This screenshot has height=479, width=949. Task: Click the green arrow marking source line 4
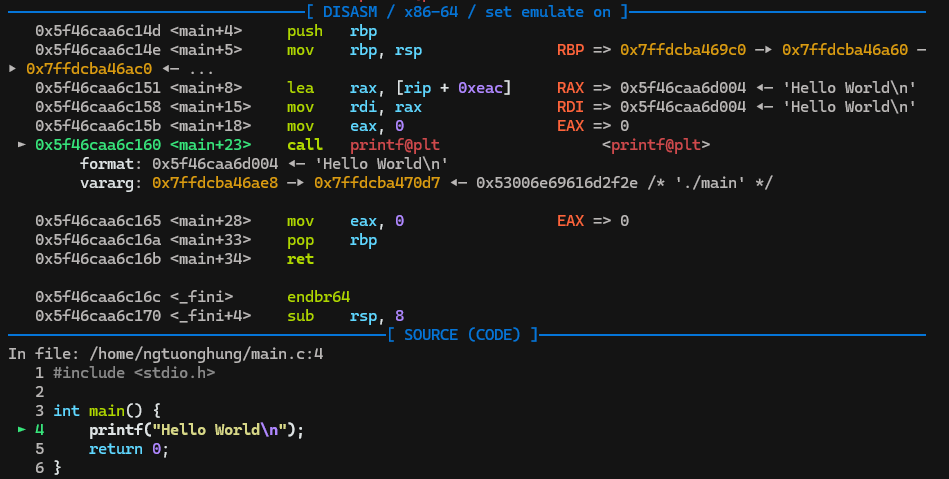(22, 430)
